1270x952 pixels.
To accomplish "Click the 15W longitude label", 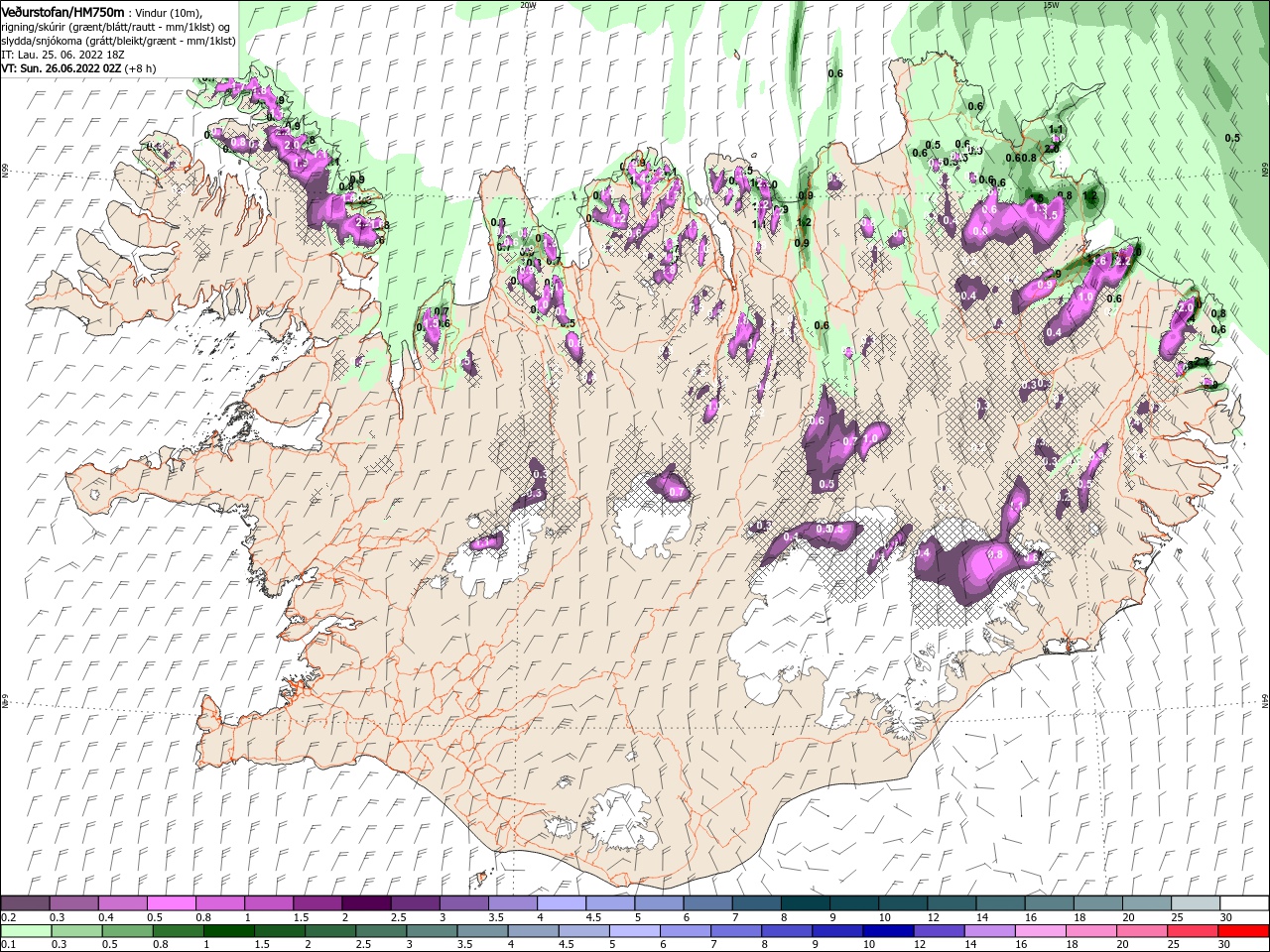I will point(1051,5).
